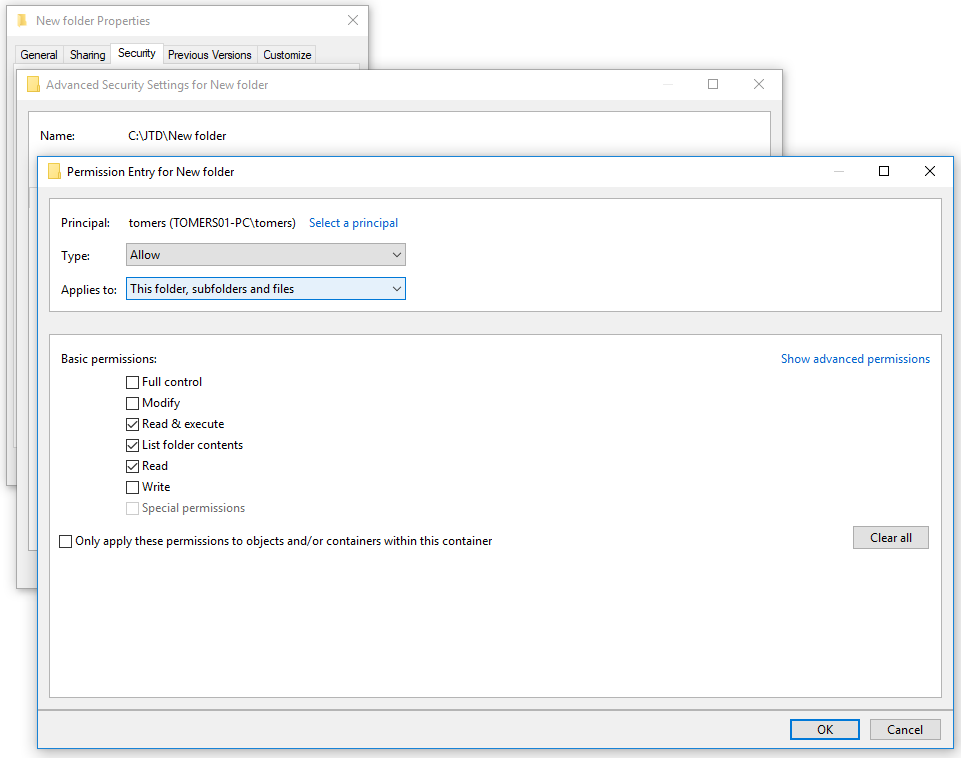961x758 pixels.
Task: Open the Type dropdown set to Allow
Action: point(265,255)
